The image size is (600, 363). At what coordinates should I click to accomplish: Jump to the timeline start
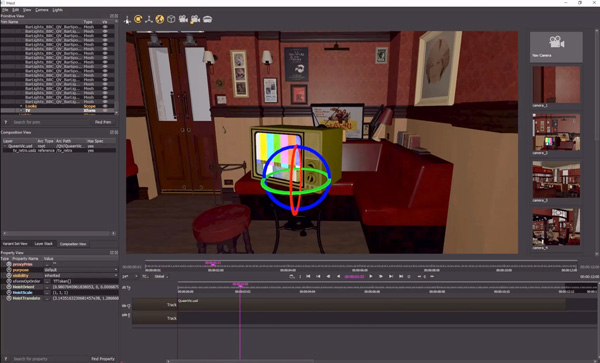point(308,276)
